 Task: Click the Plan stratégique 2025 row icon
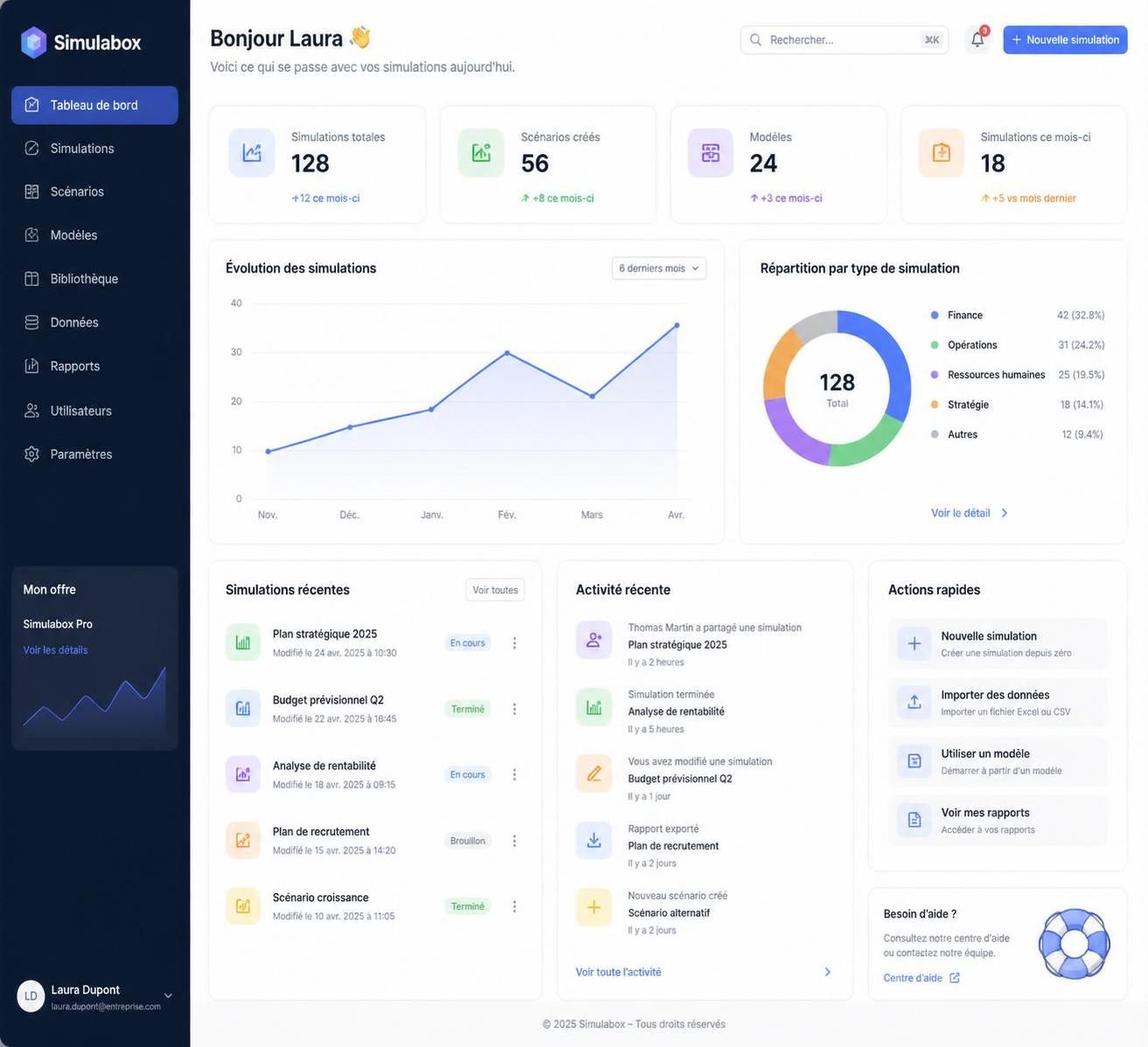point(243,642)
